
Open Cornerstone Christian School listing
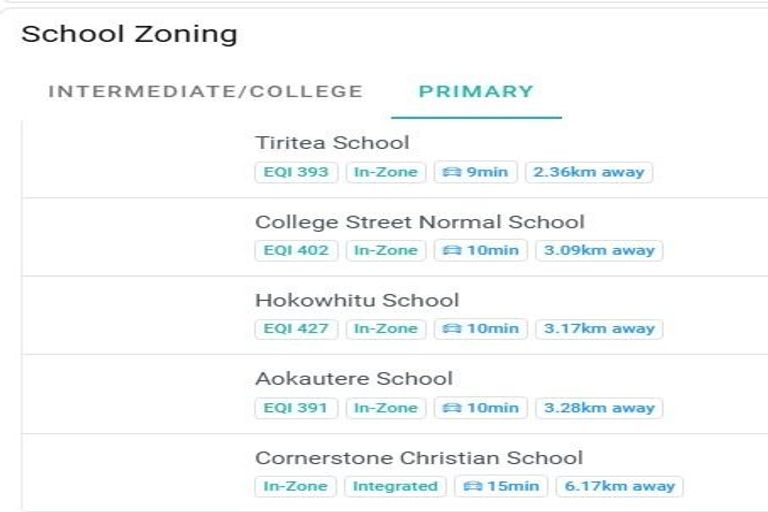(419, 458)
